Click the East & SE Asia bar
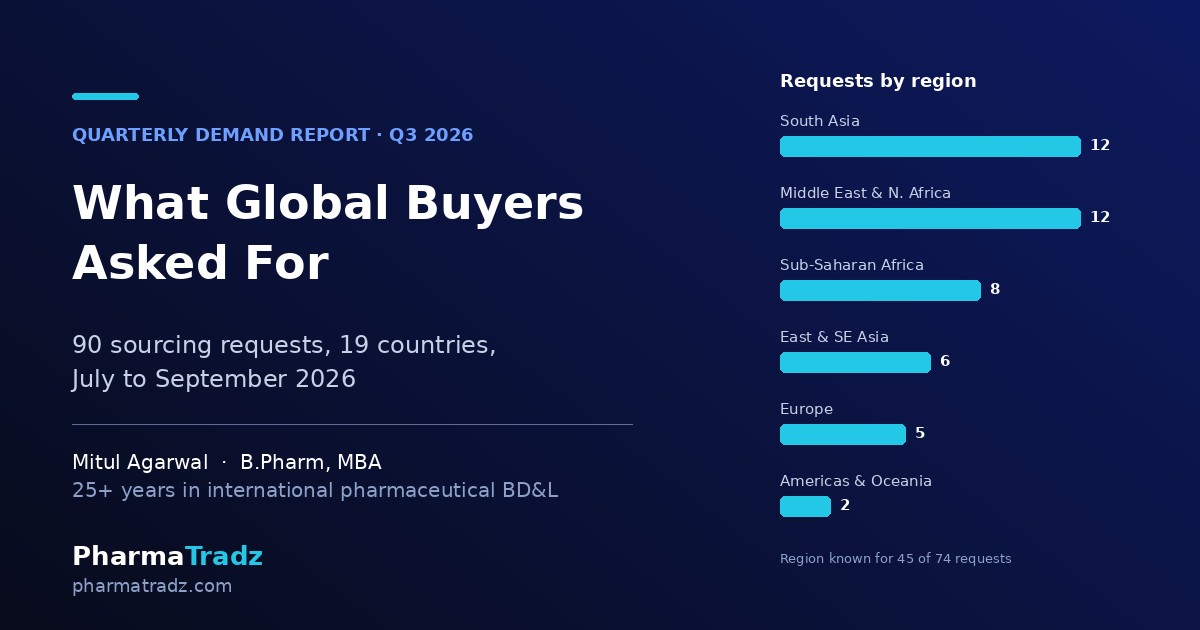 click(x=855, y=362)
